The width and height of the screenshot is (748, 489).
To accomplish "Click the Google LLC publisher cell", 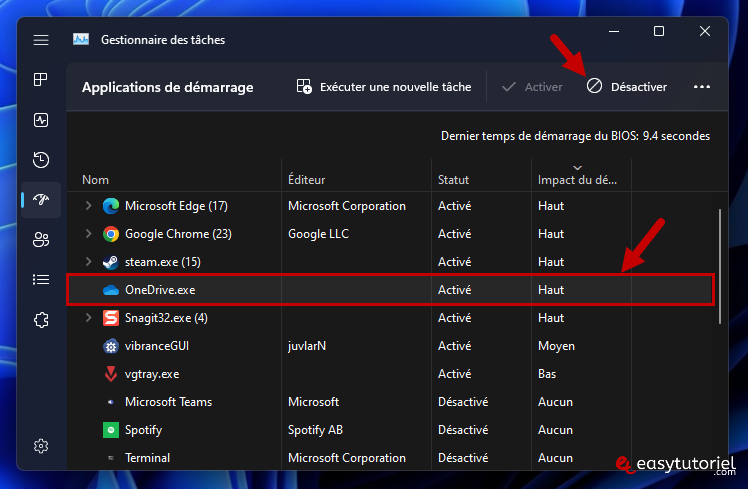I will 318,234.
